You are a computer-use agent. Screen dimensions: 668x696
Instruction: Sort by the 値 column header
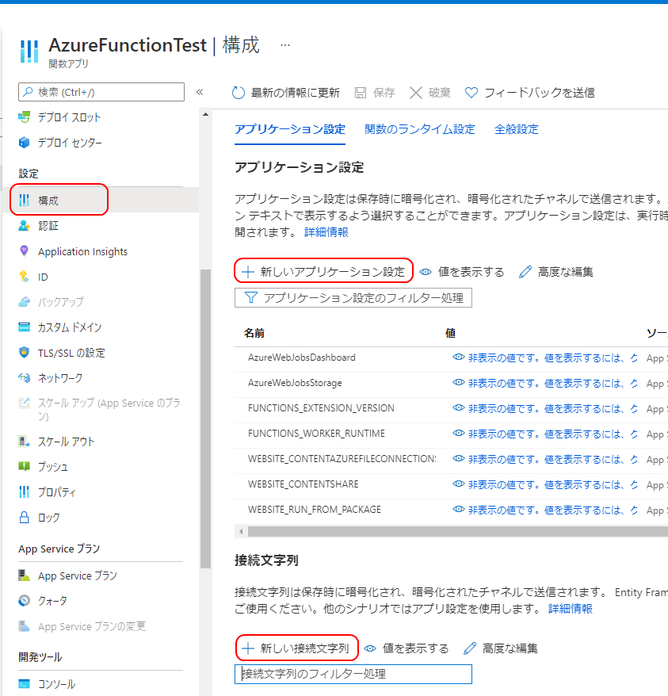click(451, 333)
